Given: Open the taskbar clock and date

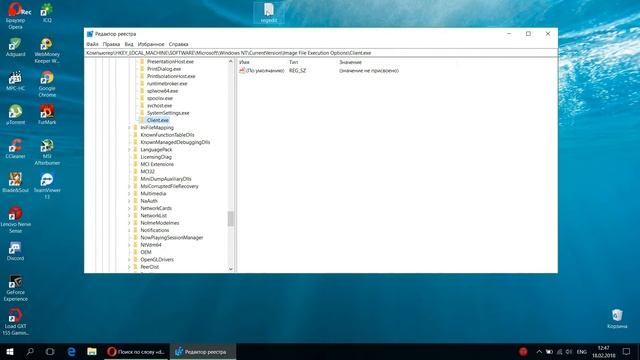Looking at the screenshot, I should pyautogui.click(x=603, y=351).
